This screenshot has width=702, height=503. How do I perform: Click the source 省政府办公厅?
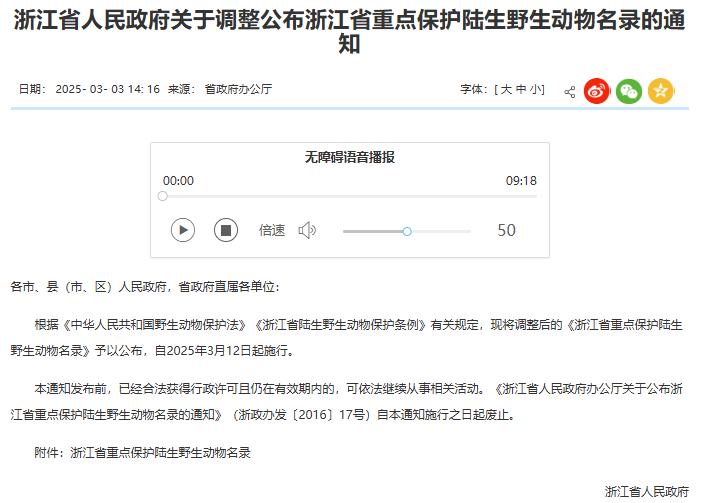[238, 89]
